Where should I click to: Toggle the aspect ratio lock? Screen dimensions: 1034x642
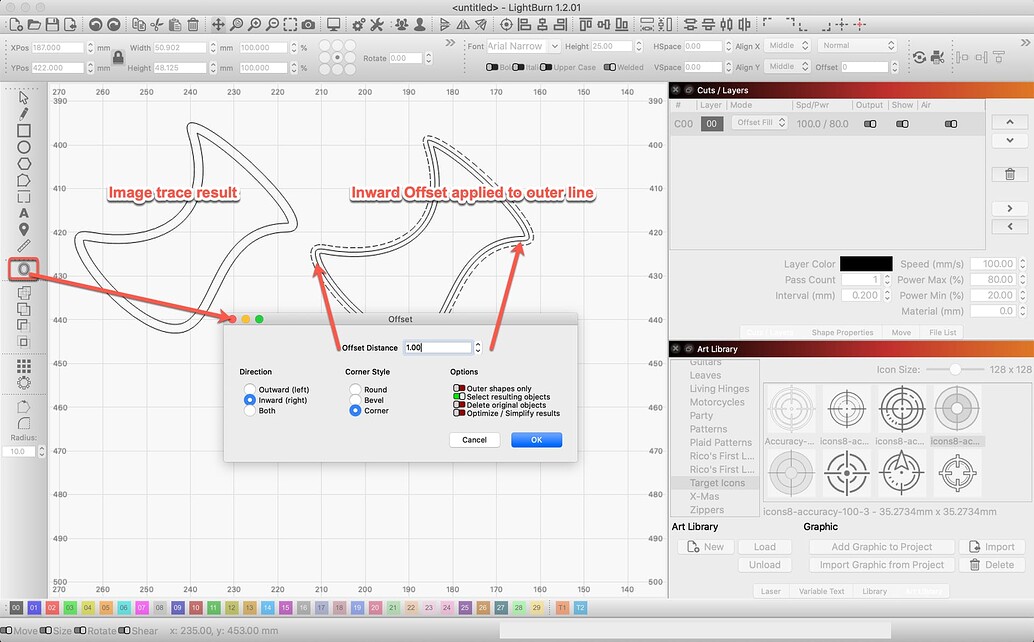pos(118,57)
